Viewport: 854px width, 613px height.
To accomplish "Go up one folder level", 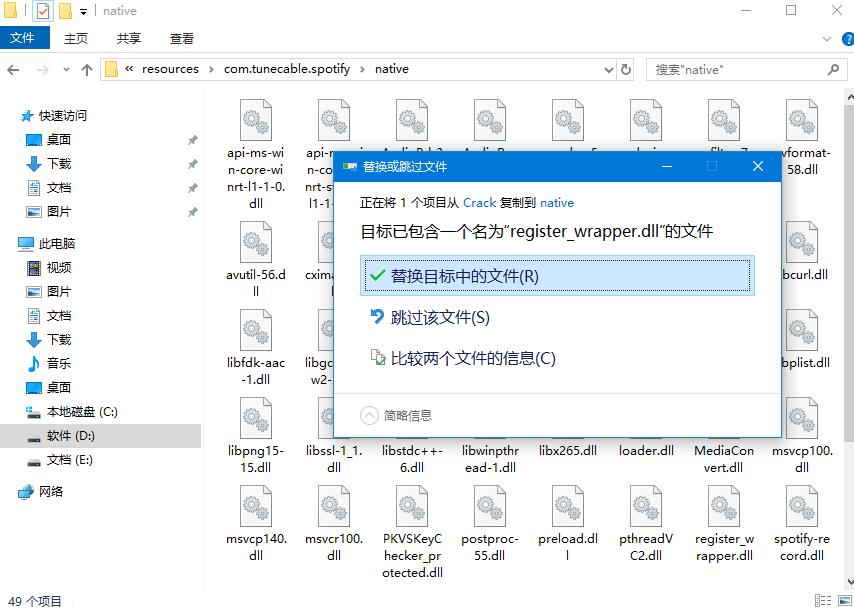I will (87, 70).
